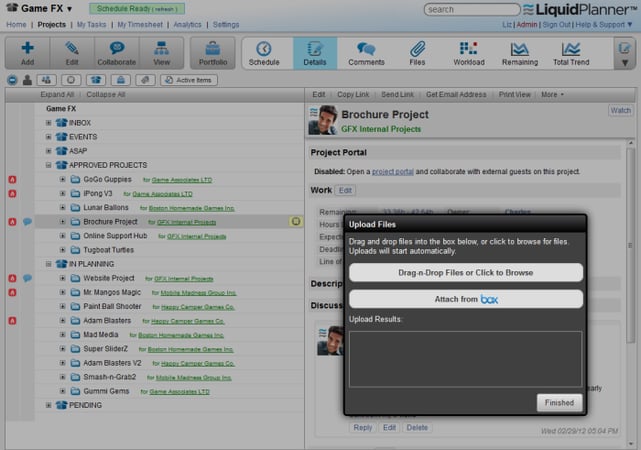Click the comment bubble on Brochure Project row
This screenshot has height=450, width=641.
27,222
